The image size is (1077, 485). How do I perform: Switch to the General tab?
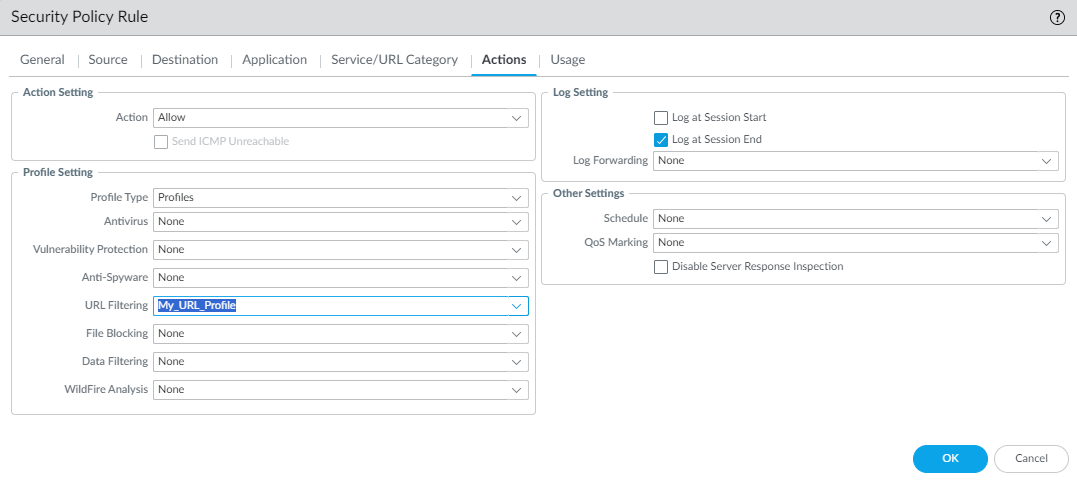(42, 60)
